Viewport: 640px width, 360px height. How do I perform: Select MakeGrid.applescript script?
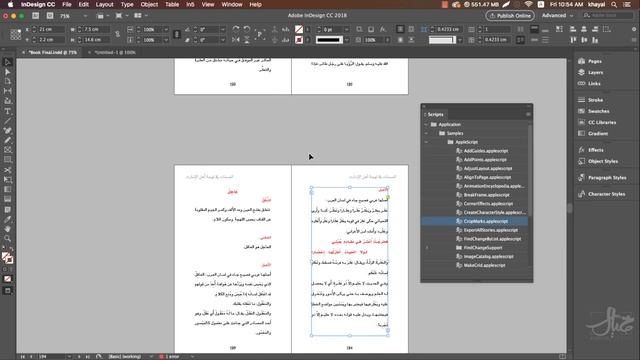[x=484, y=265]
